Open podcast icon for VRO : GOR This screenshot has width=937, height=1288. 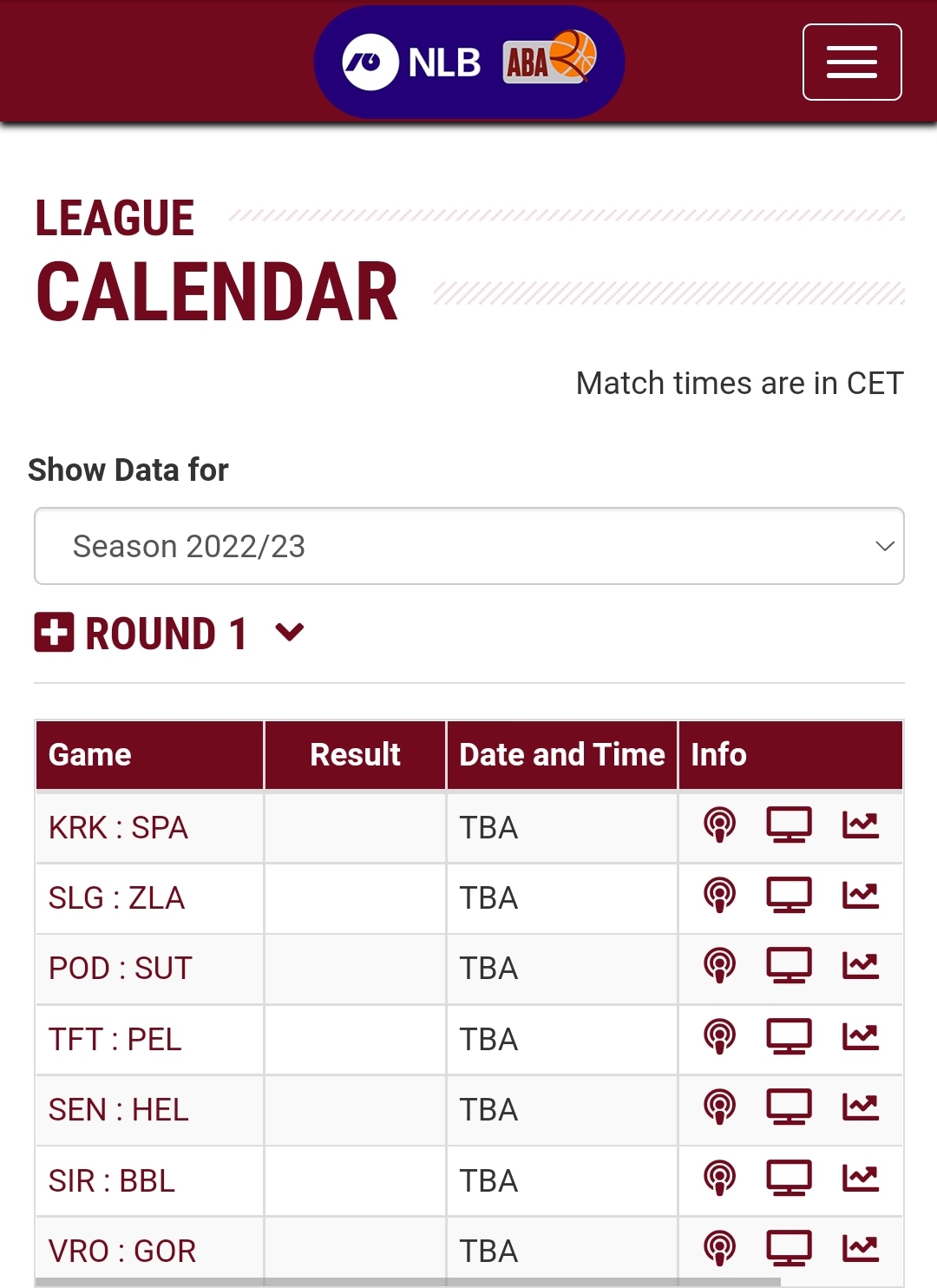tap(719, 1248)
